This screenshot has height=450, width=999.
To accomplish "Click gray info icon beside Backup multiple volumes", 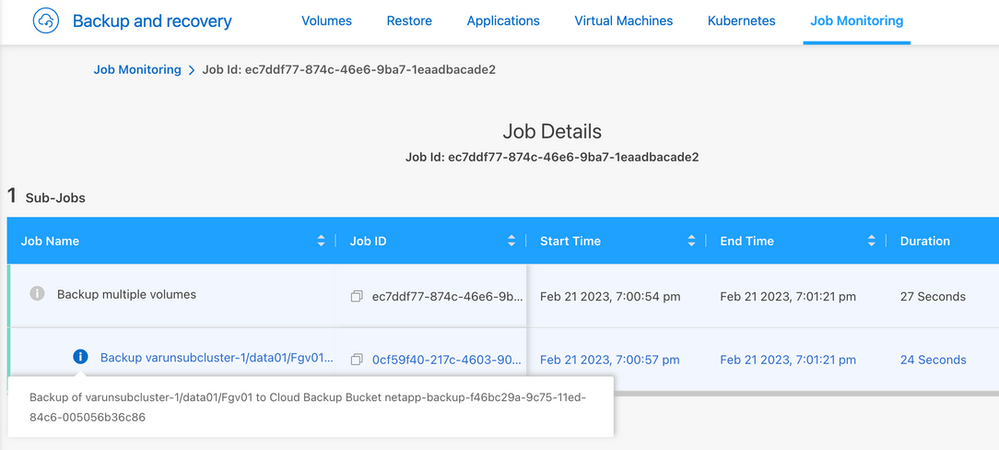I will click(x=38, y=294).
